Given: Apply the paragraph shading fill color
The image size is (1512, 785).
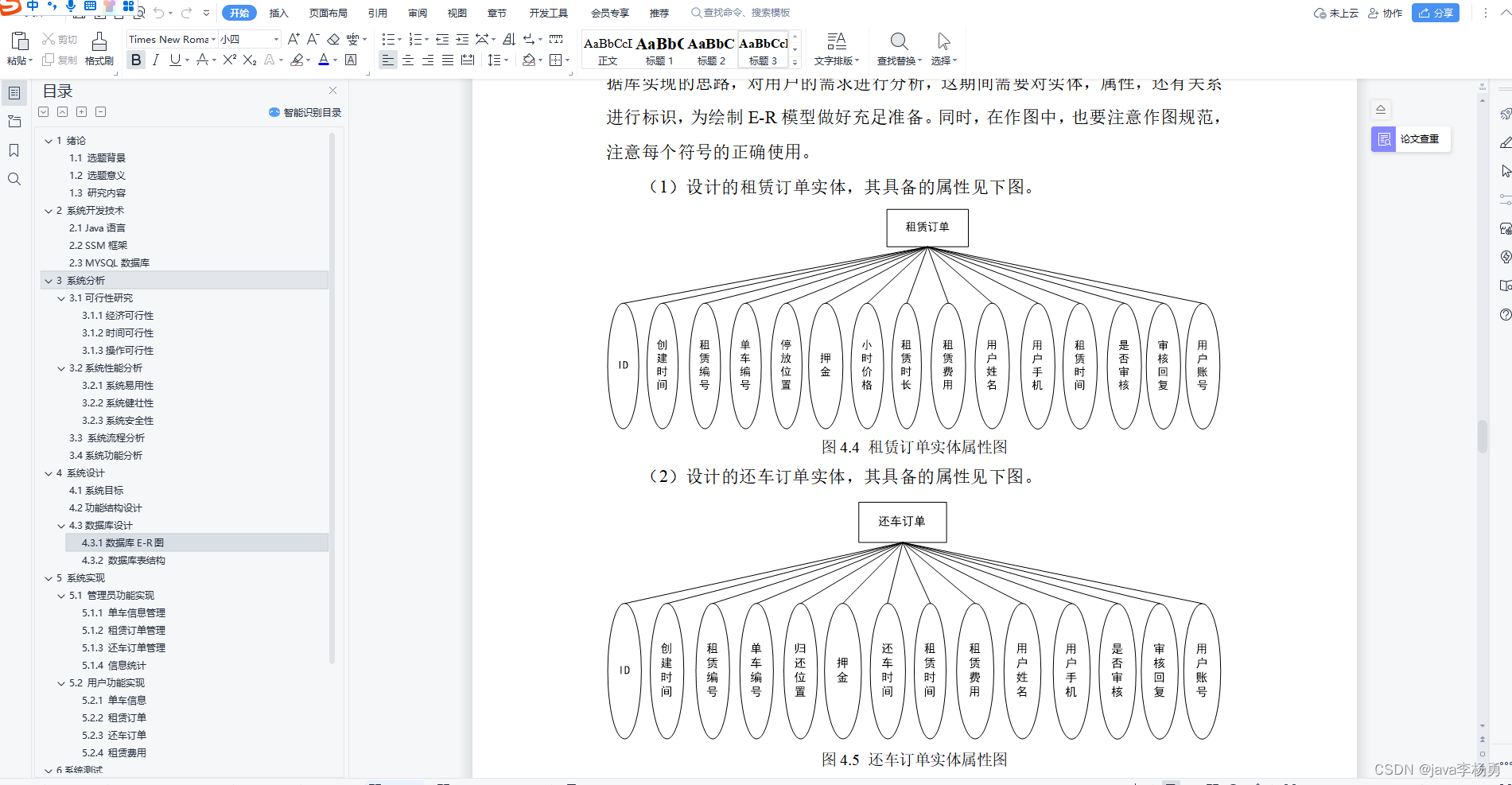Looking at the screenshot, I should (x=529, y=60).
